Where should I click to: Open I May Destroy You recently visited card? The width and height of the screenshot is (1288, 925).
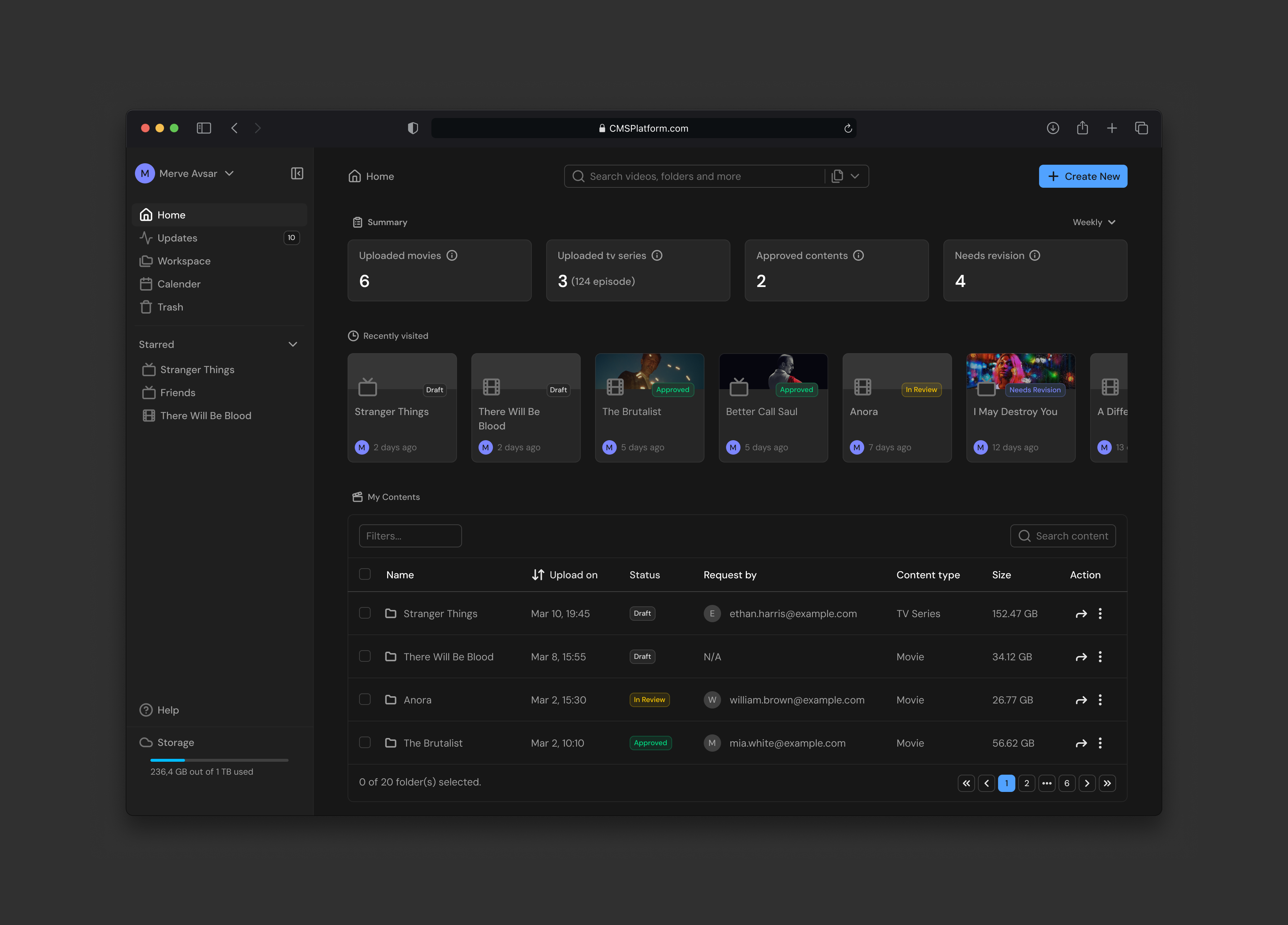coord(1021,408)
